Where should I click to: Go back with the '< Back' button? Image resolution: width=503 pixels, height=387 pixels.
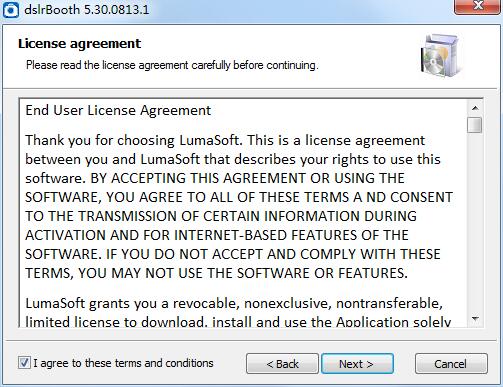(282, 364)
